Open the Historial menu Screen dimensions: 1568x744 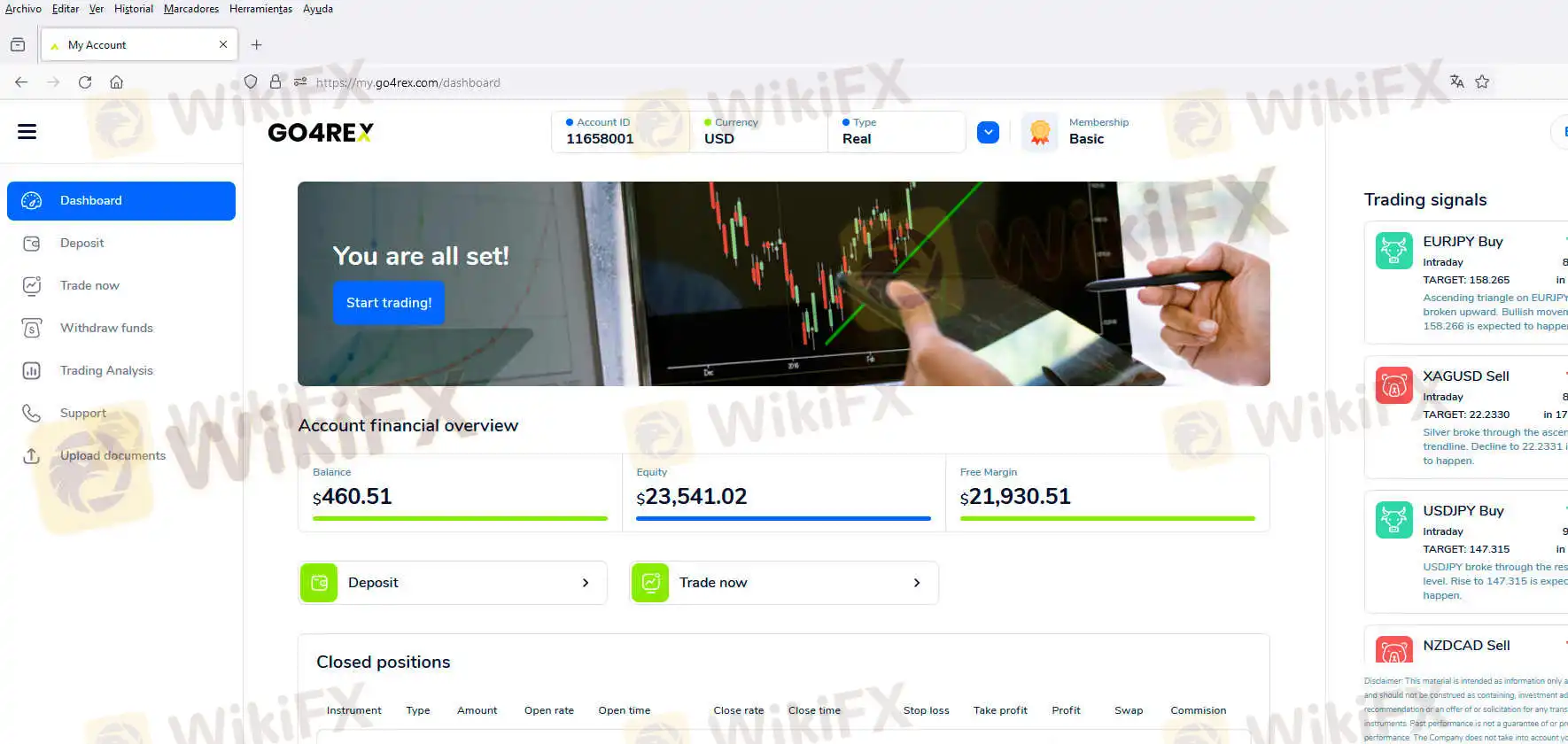[x=134, y=9]
